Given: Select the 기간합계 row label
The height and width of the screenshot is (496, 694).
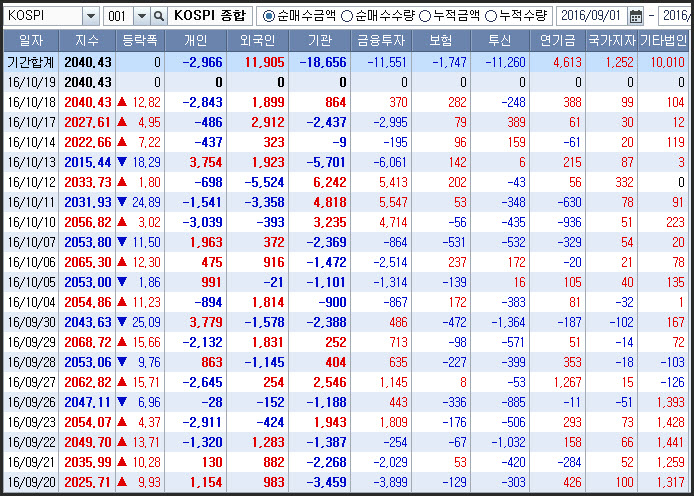Looking at the screenshot, I should point(31,62).
